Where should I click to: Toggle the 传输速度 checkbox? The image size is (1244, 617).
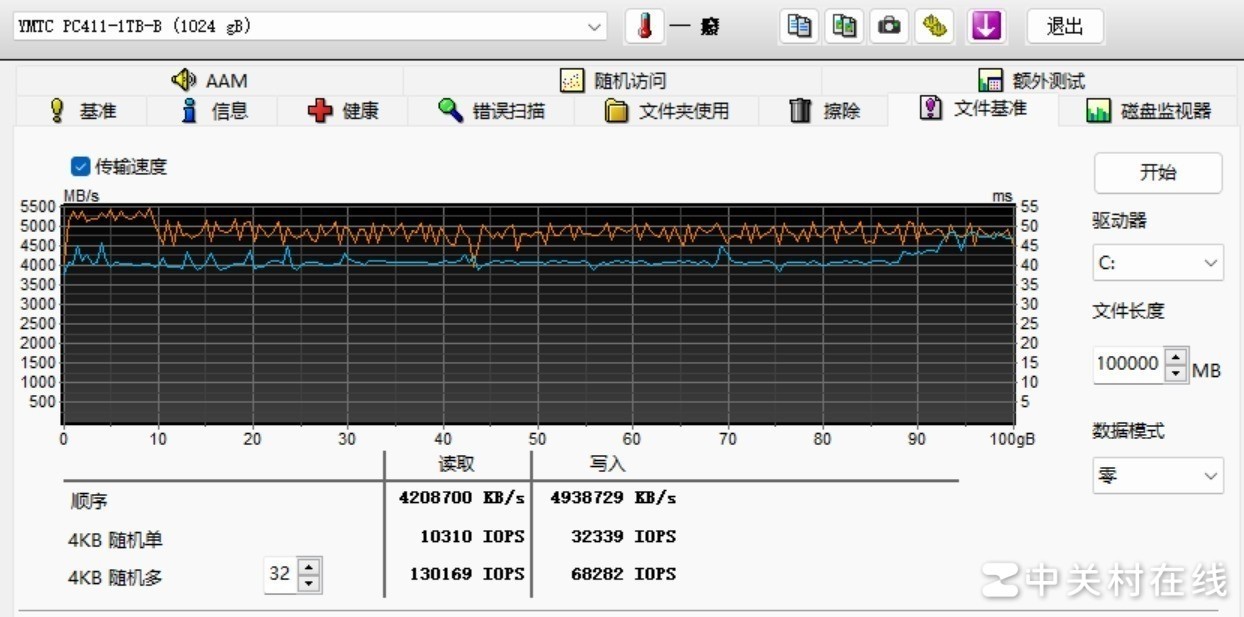click(81, 167)
